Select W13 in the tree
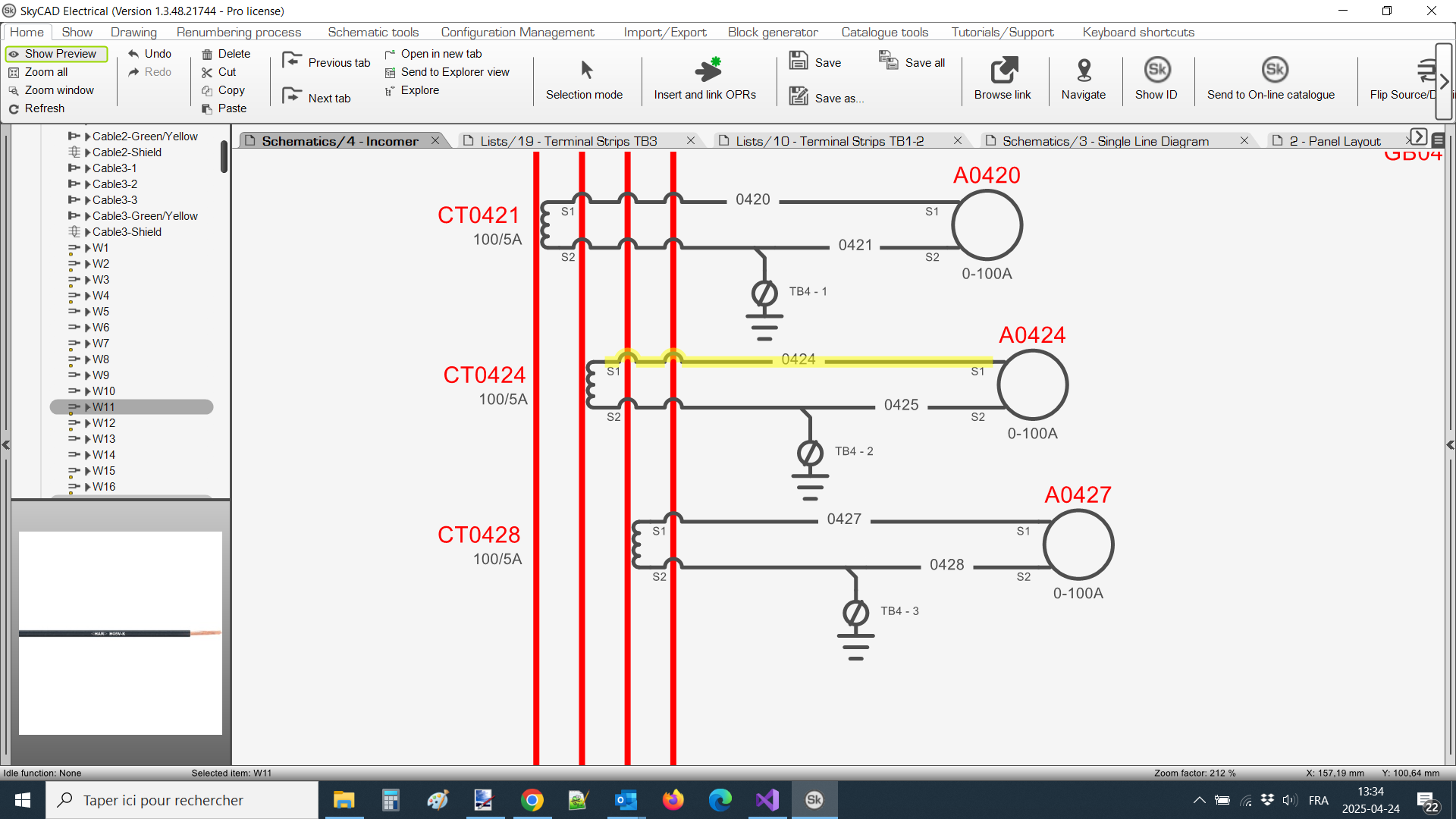Screen dimensions: 1456x819 pos(104,439)
